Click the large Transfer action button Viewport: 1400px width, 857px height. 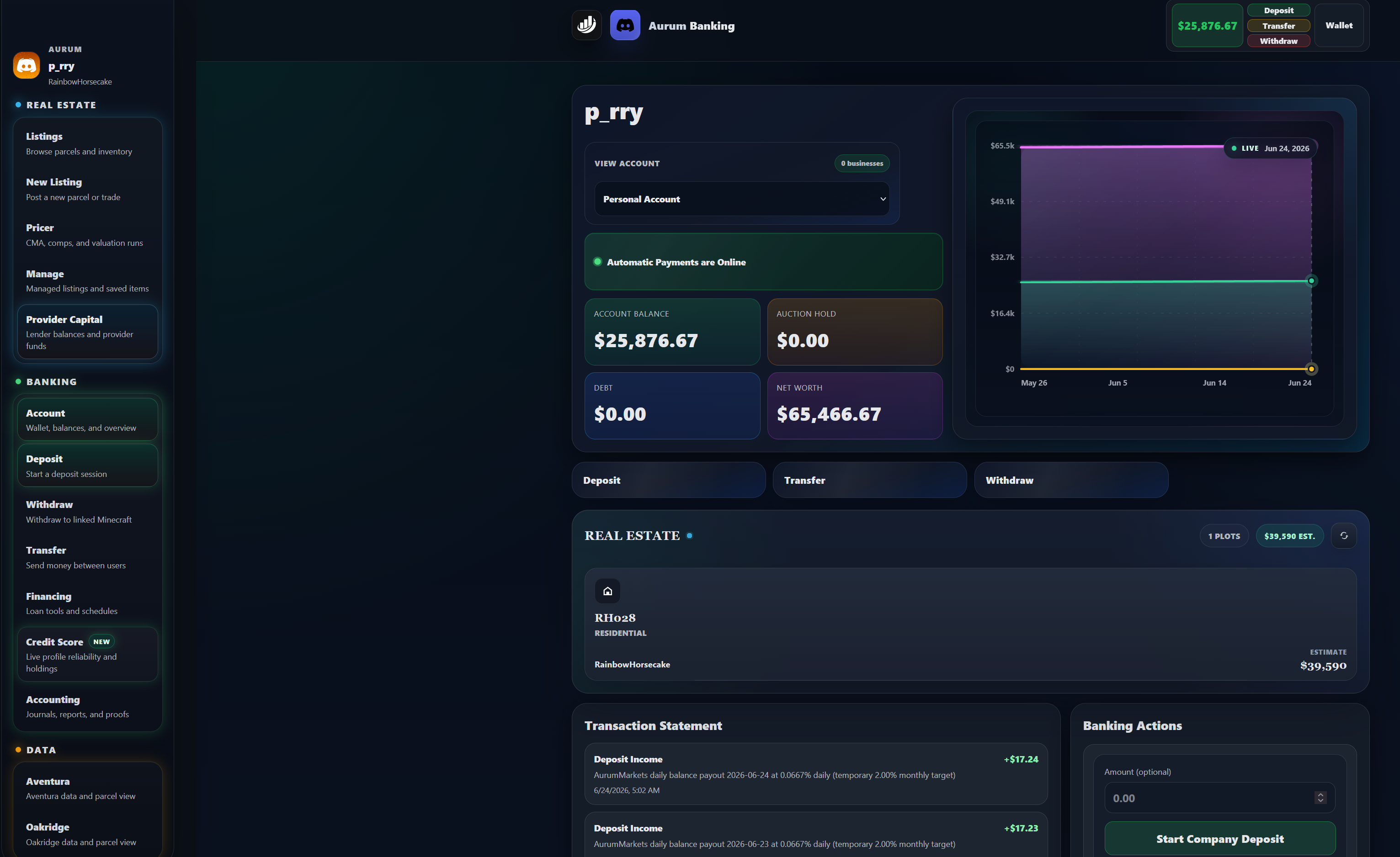[x=870, y=480]
